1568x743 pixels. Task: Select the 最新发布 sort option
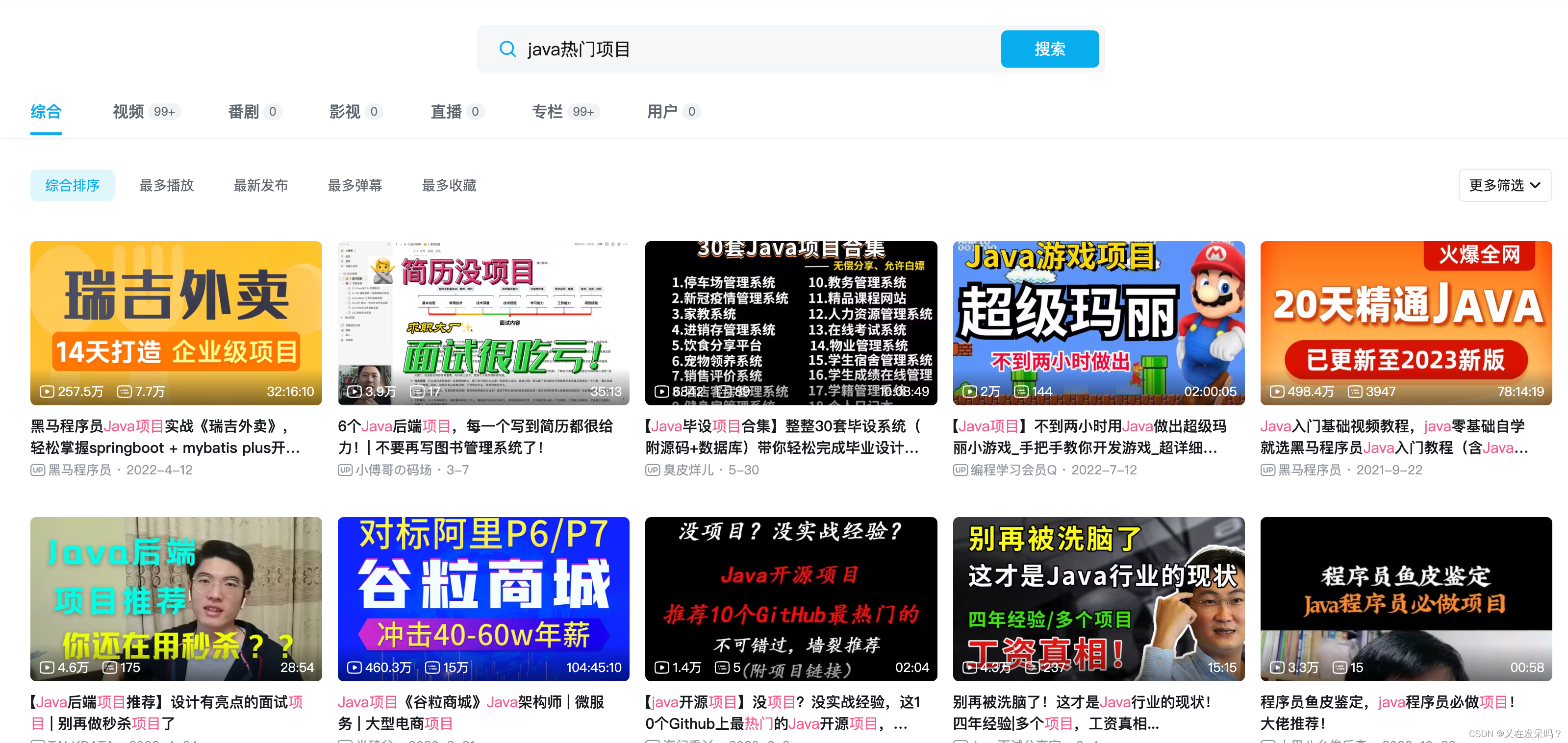pyautogui.click(x=260, y=185)
